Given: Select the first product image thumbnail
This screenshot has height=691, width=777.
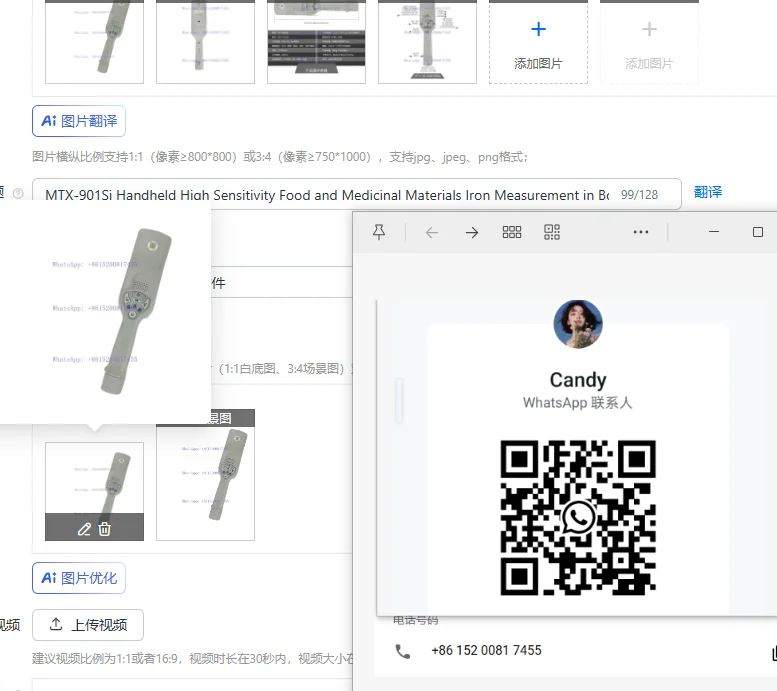Looking at the screenshot, I should click(94, 42).
